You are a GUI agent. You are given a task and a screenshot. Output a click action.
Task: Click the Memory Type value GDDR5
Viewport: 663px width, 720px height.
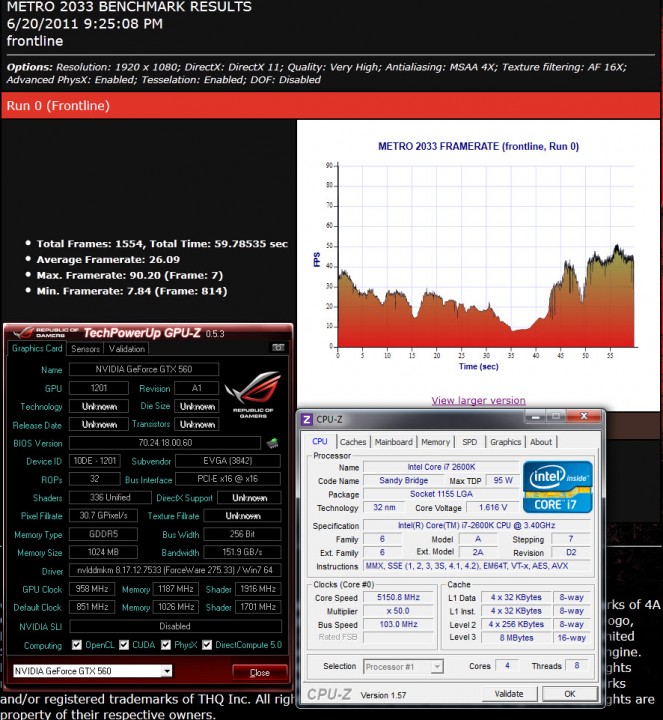(103, 534)
